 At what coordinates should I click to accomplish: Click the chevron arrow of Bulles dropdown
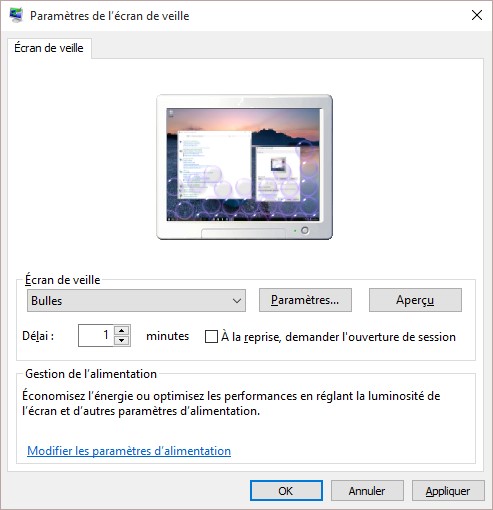tap(237, 301)
